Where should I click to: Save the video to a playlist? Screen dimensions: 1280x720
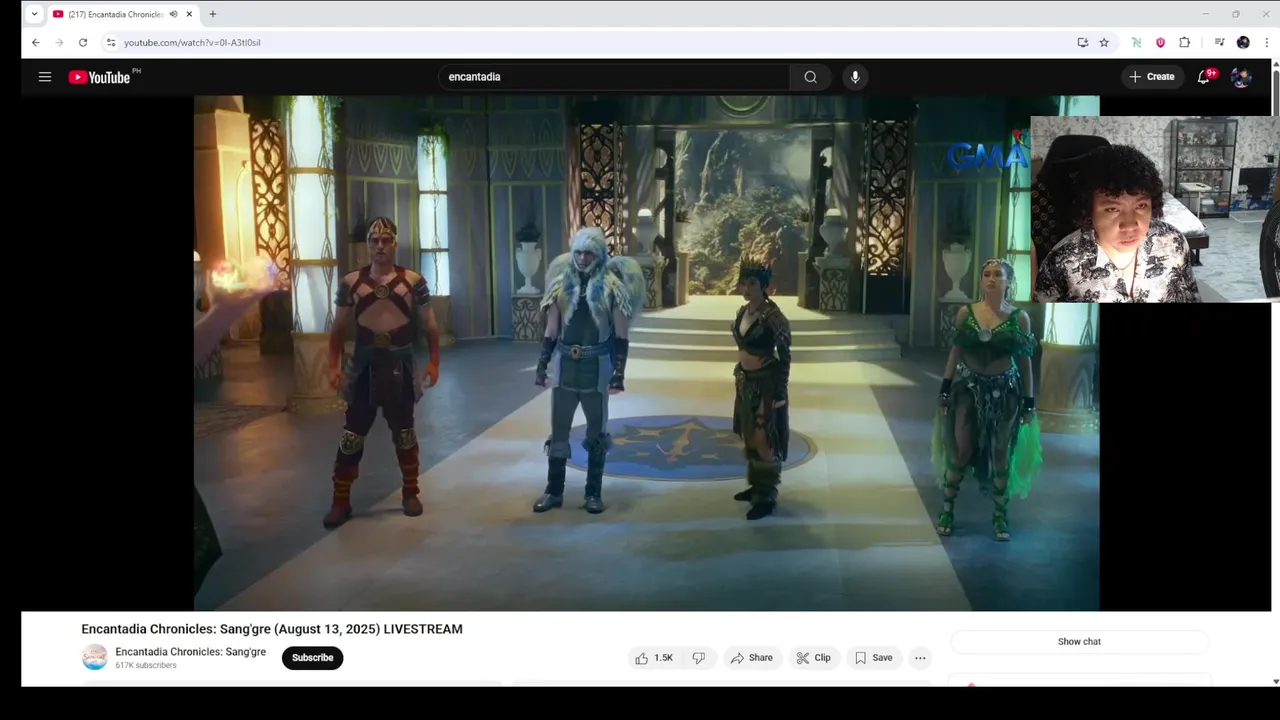873,658
